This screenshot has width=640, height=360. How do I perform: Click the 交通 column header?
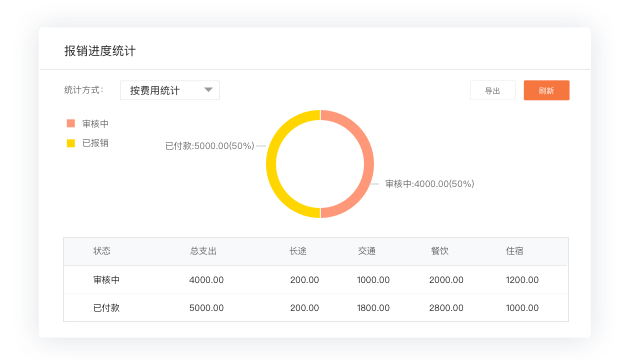pyautogui.click(x=367, y=251)
